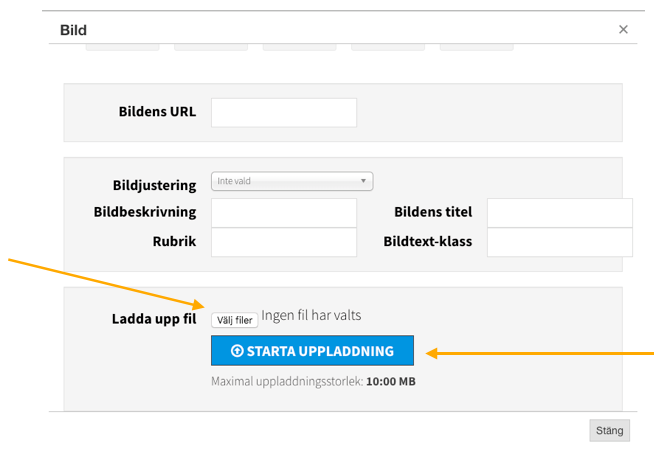Click the 'Ingen fil har valts' text

[x=311, y=315]
